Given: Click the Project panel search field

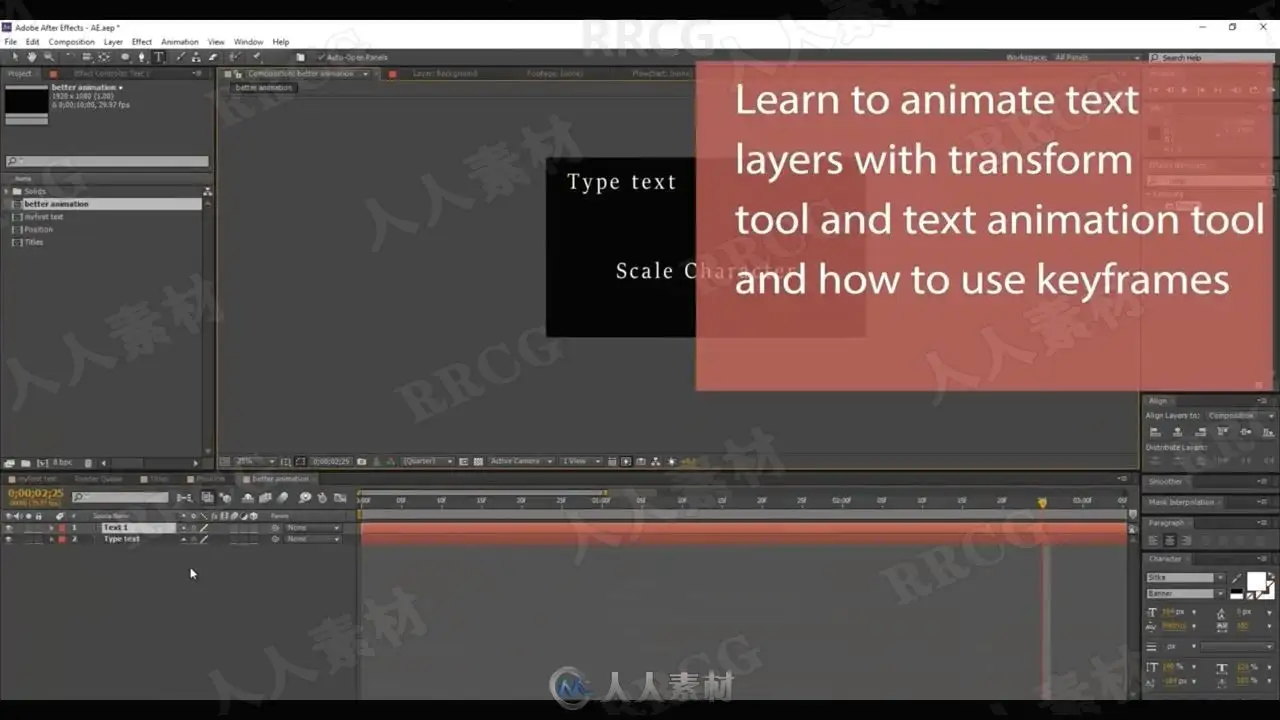Looking at the screenshot, I should 107,161.
